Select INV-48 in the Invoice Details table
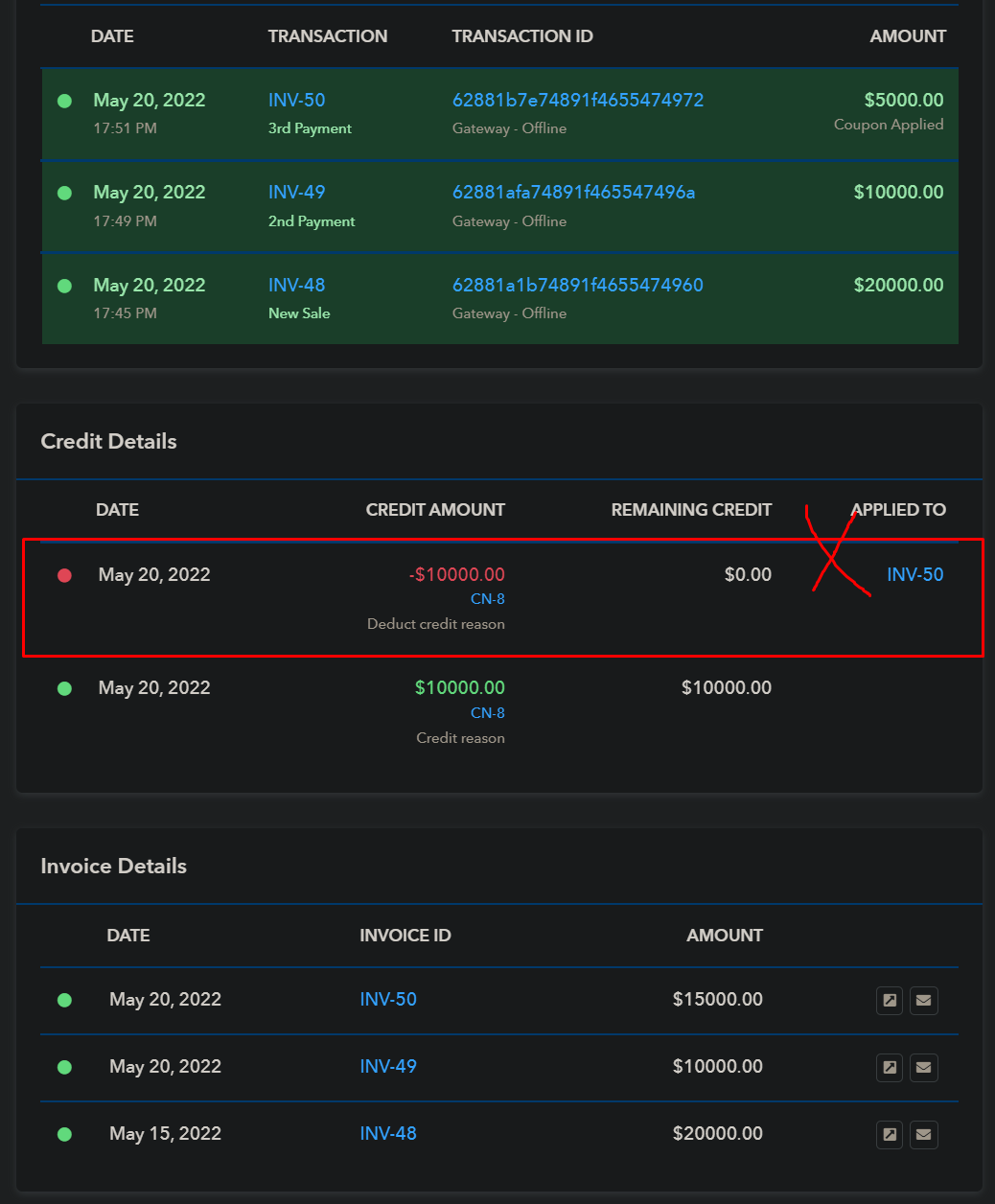The height and width of the screenshot is (1204, 995). tap(388, 1133)
